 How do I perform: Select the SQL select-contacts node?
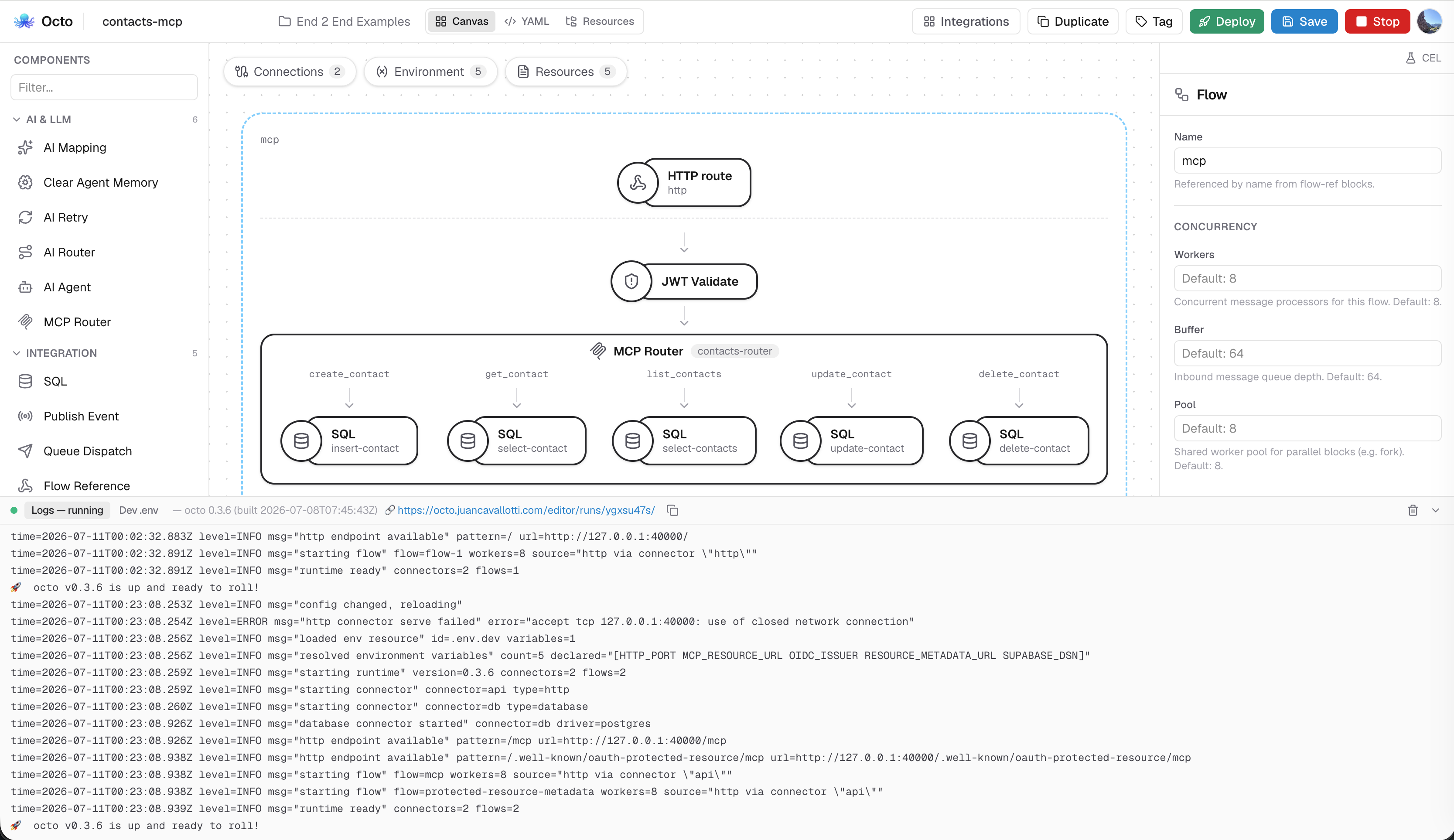[x=684, y=441]
